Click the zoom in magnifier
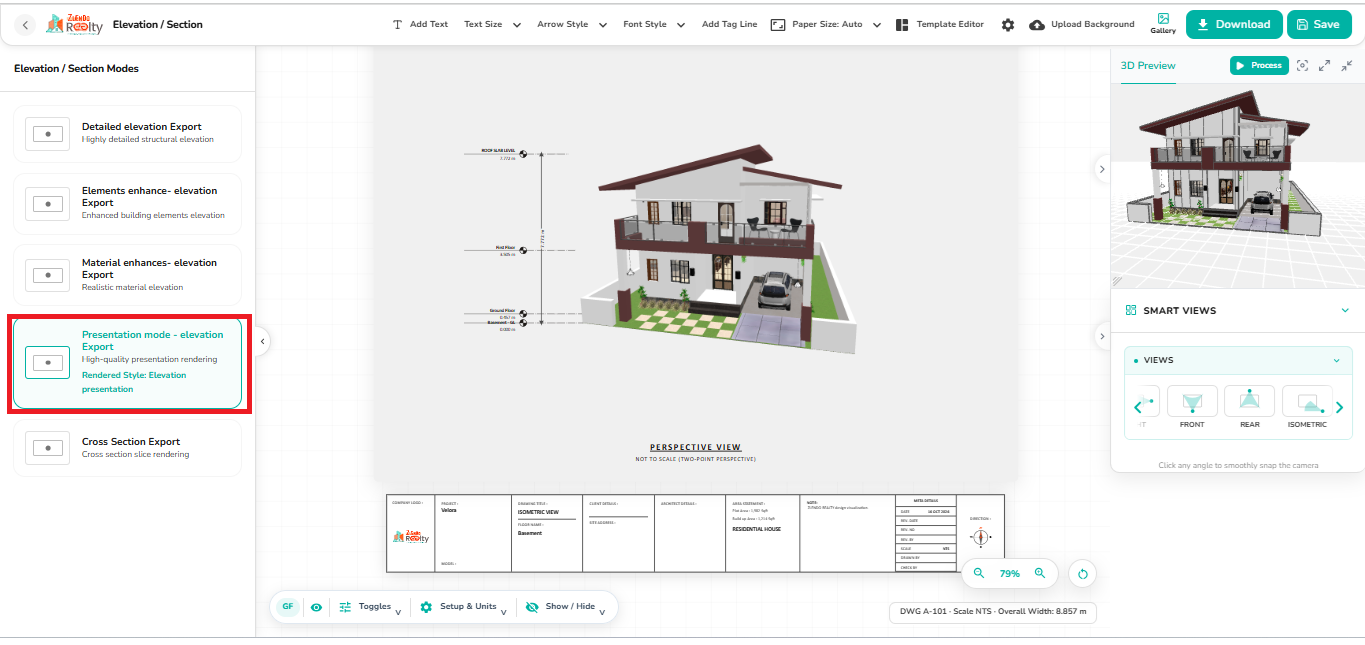The width and height of the screenshot is (1365, 645). 1040,573
